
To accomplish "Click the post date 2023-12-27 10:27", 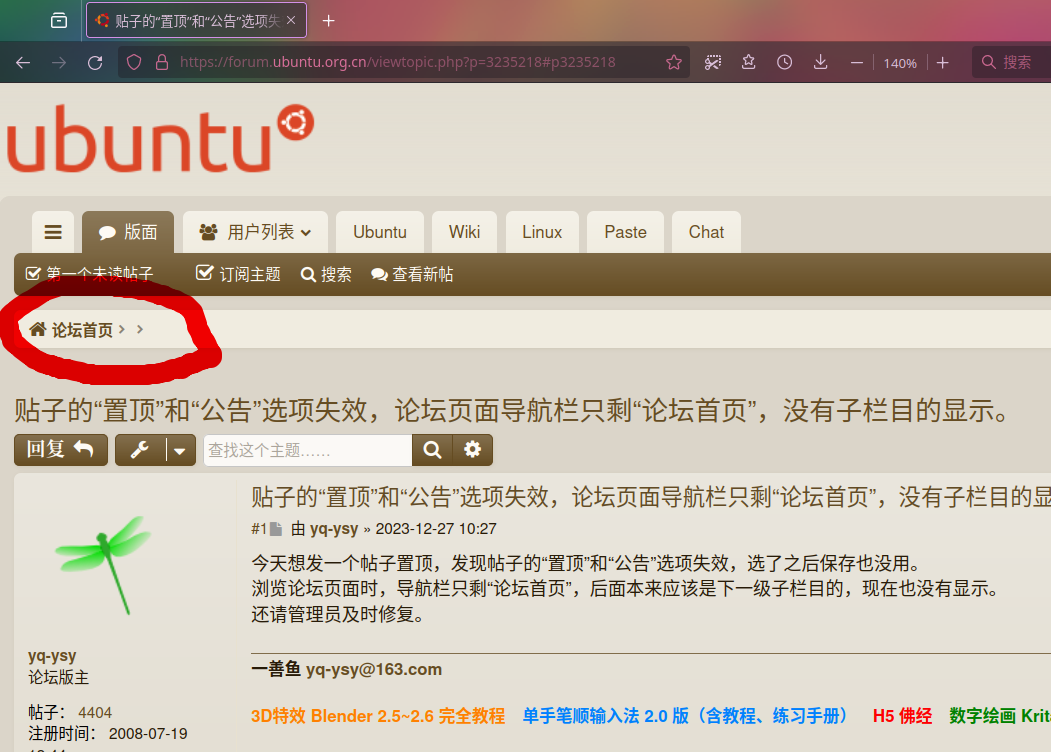I will pyautogui.click(x=436, y=529).
